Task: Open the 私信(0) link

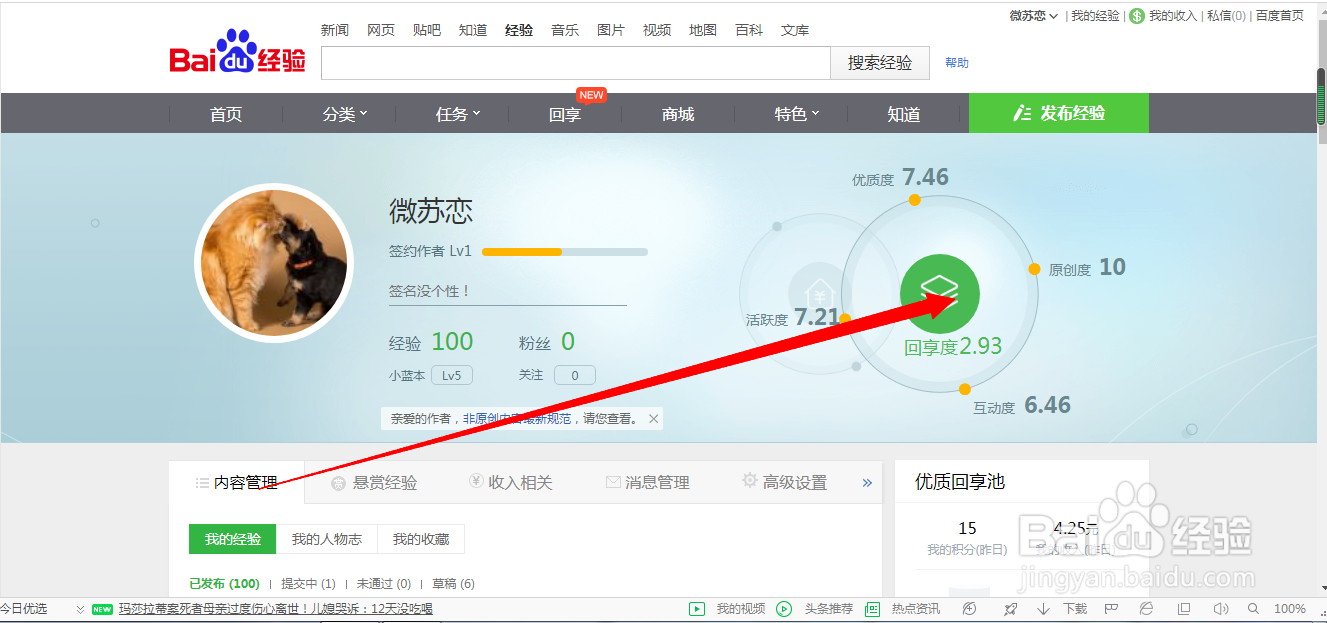Action: [1225, 16]
